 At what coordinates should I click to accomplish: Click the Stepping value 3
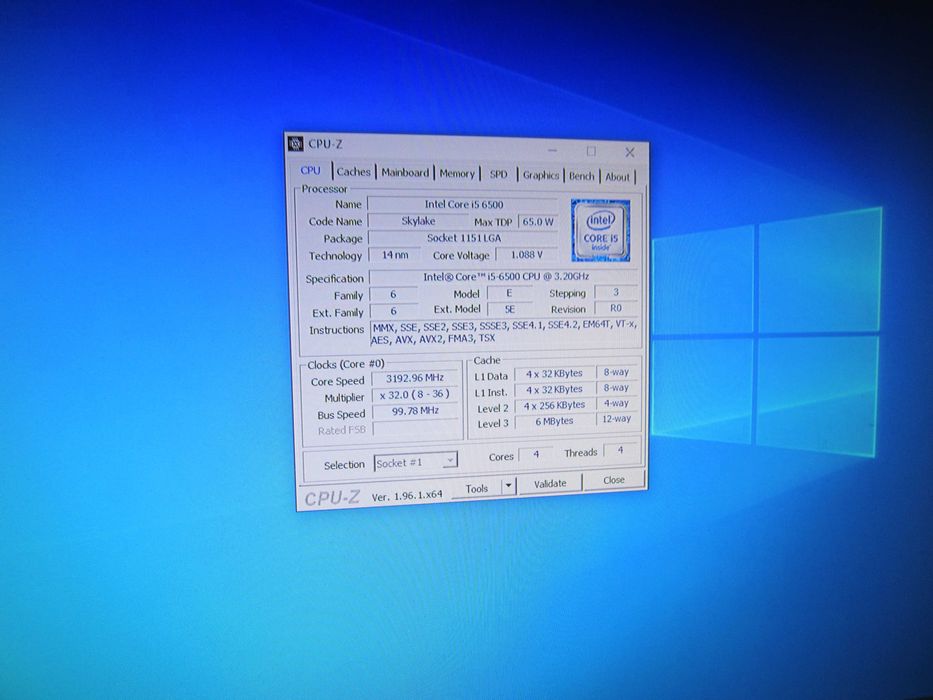point(616,292)
